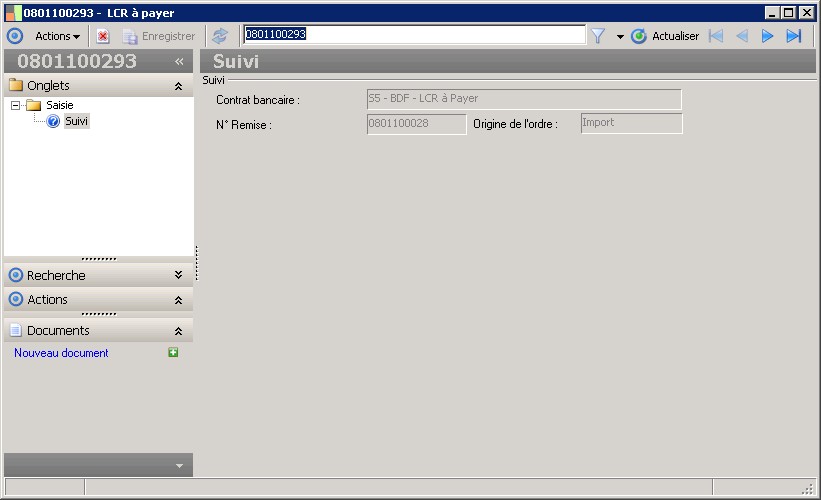Click the round blue toolbar icon left of Actions
The width and height of the screenshot is (821, 500).
(x=15, y=36)
